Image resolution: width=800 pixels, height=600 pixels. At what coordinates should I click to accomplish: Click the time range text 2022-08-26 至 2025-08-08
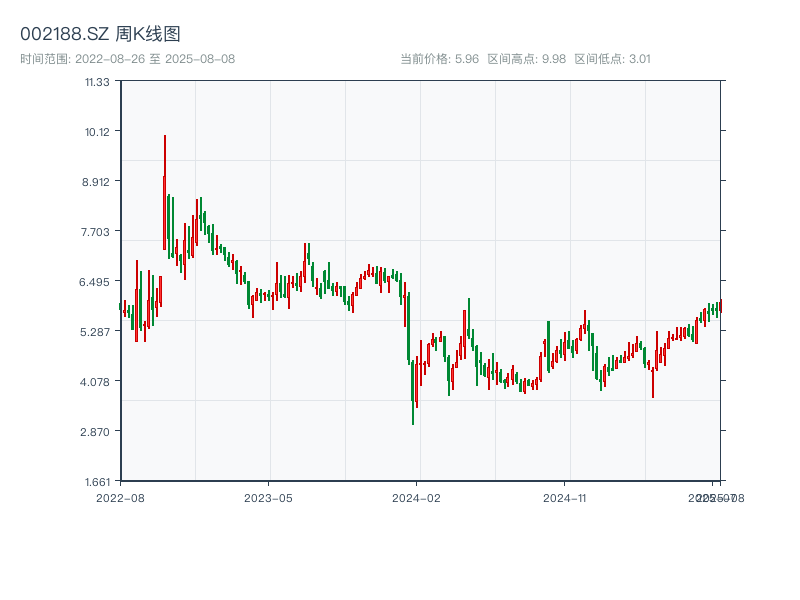tap(127, 59)
